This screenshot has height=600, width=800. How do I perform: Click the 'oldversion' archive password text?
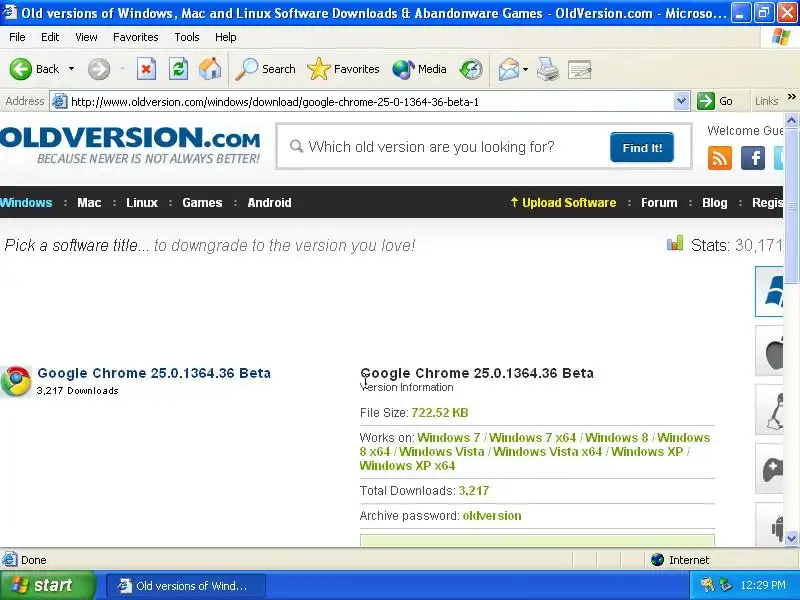click(492, 515)
